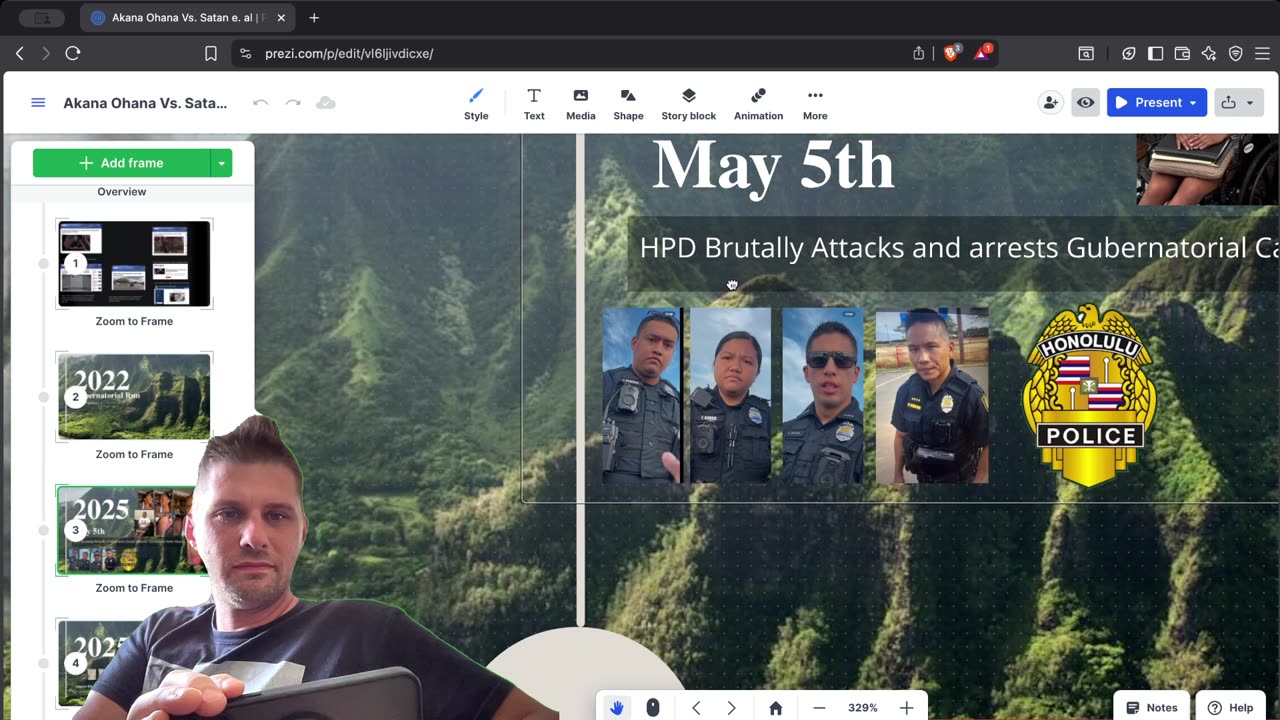This screenshot has height=720, width=1280.
Task: Activate the mouse pointer mode
Action: (653, 708)
